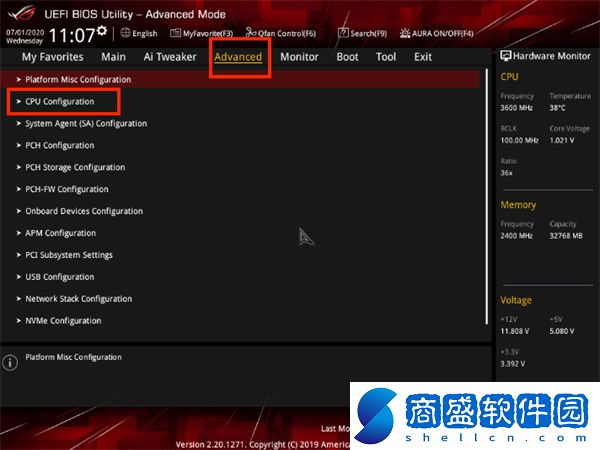Click the 1.021 V core voltage value
Viewport: 600px width, 450px height.
(x=562, y=140)
